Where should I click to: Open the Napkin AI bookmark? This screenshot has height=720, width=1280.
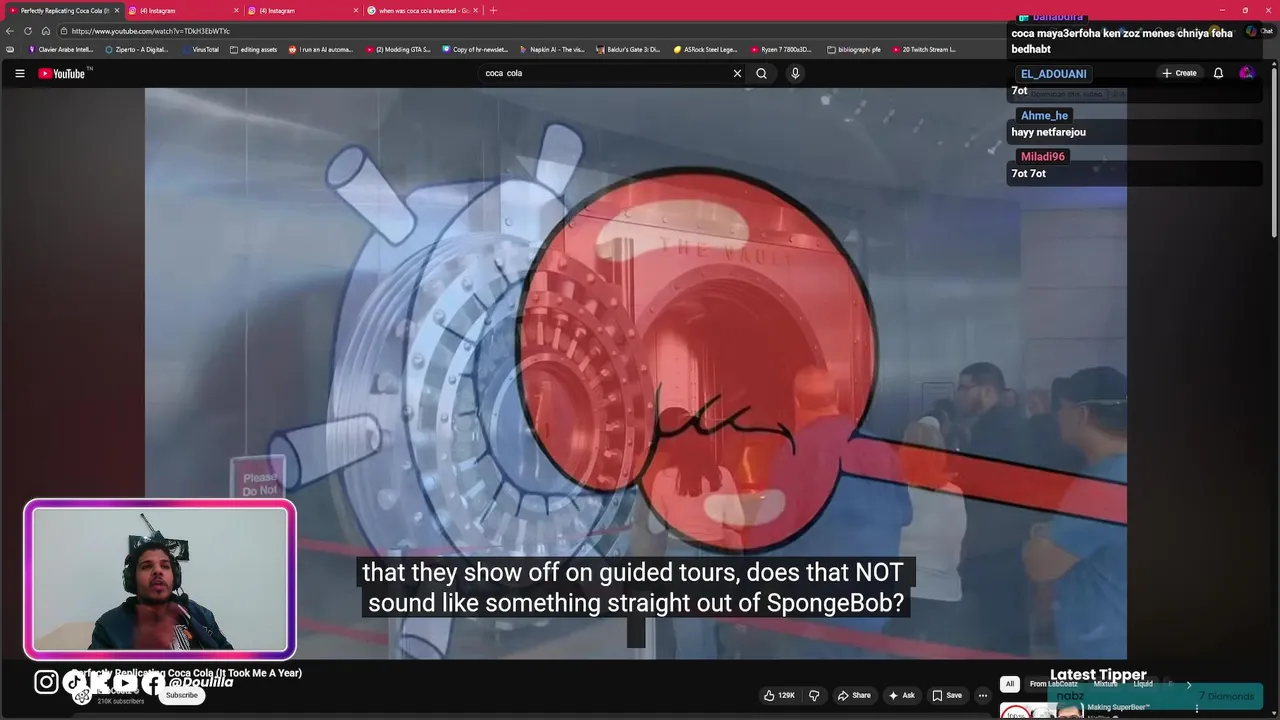552,49
